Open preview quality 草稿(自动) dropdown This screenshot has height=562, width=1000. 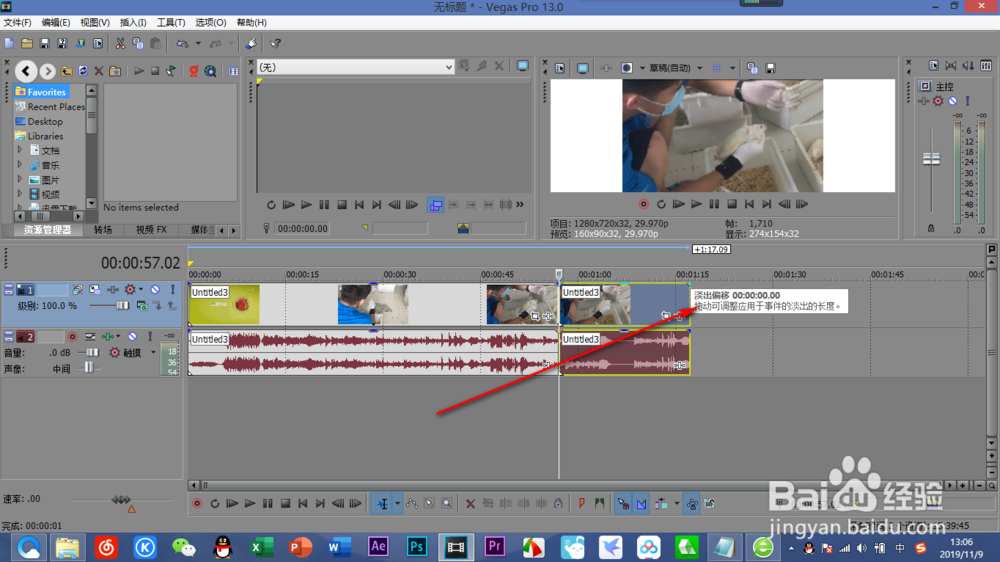click(x=675, y=68)
